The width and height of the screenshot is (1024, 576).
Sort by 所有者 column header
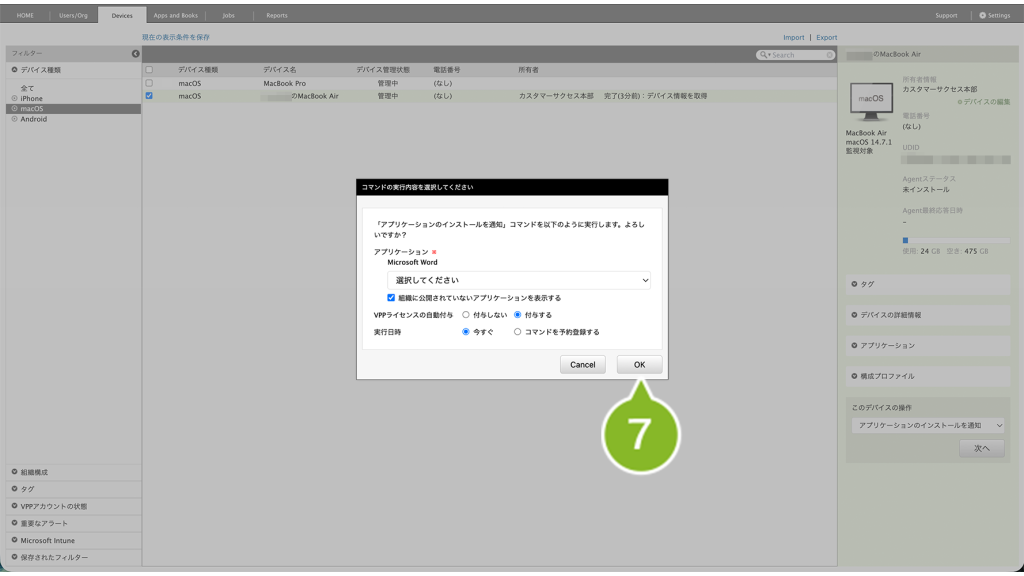[x=528, y=70]
